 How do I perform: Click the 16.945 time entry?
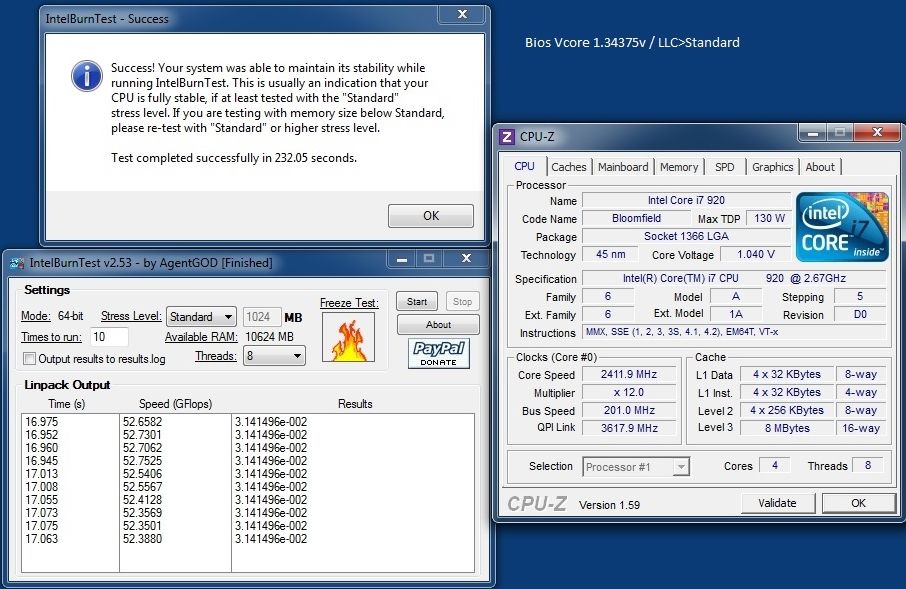pyautogui.click(x=42, y=461)
